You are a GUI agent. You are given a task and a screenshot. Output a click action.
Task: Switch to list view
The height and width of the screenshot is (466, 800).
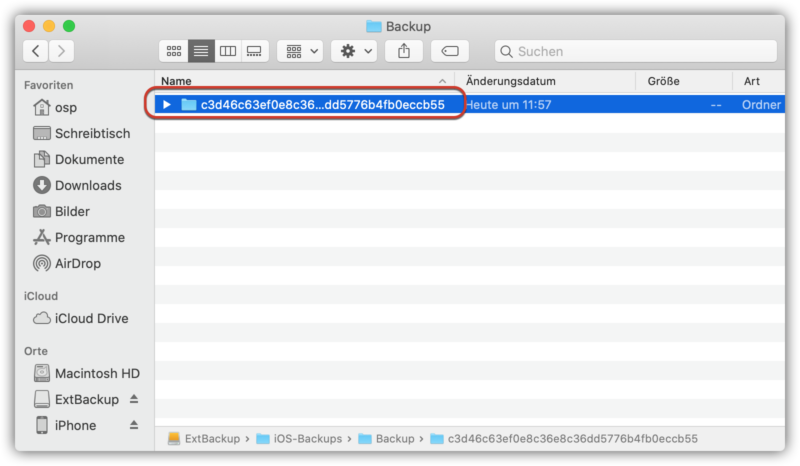click(x=201, y=51)
